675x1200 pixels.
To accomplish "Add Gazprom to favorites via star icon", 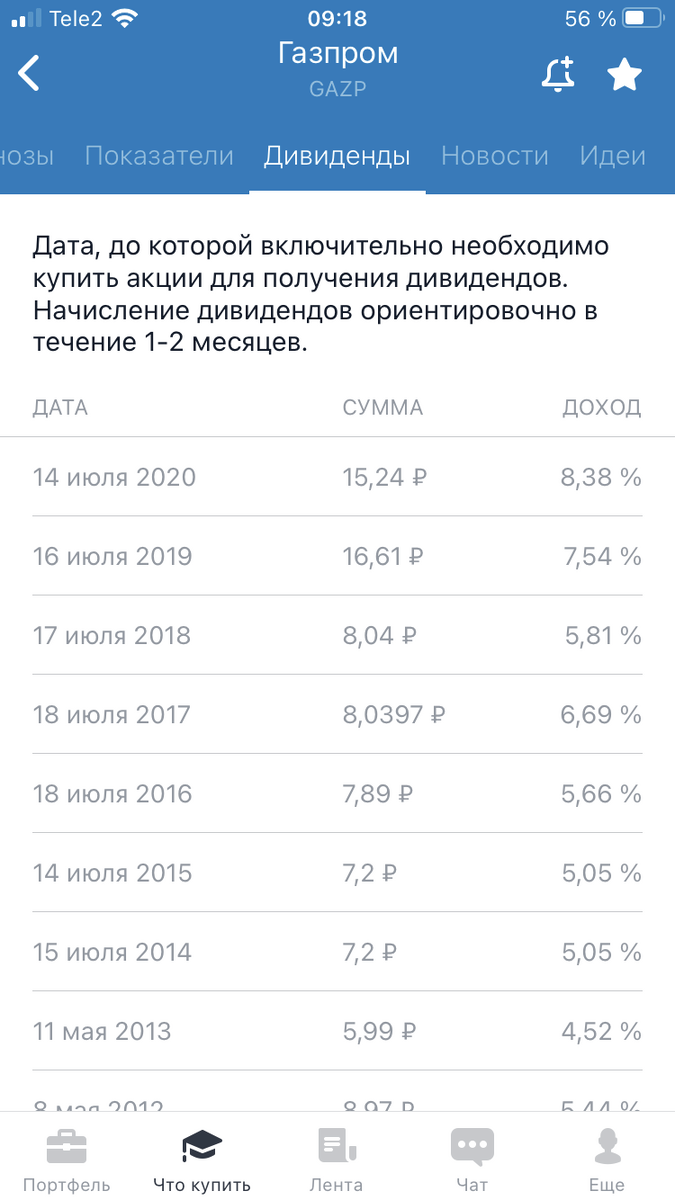I will point(625,73).
